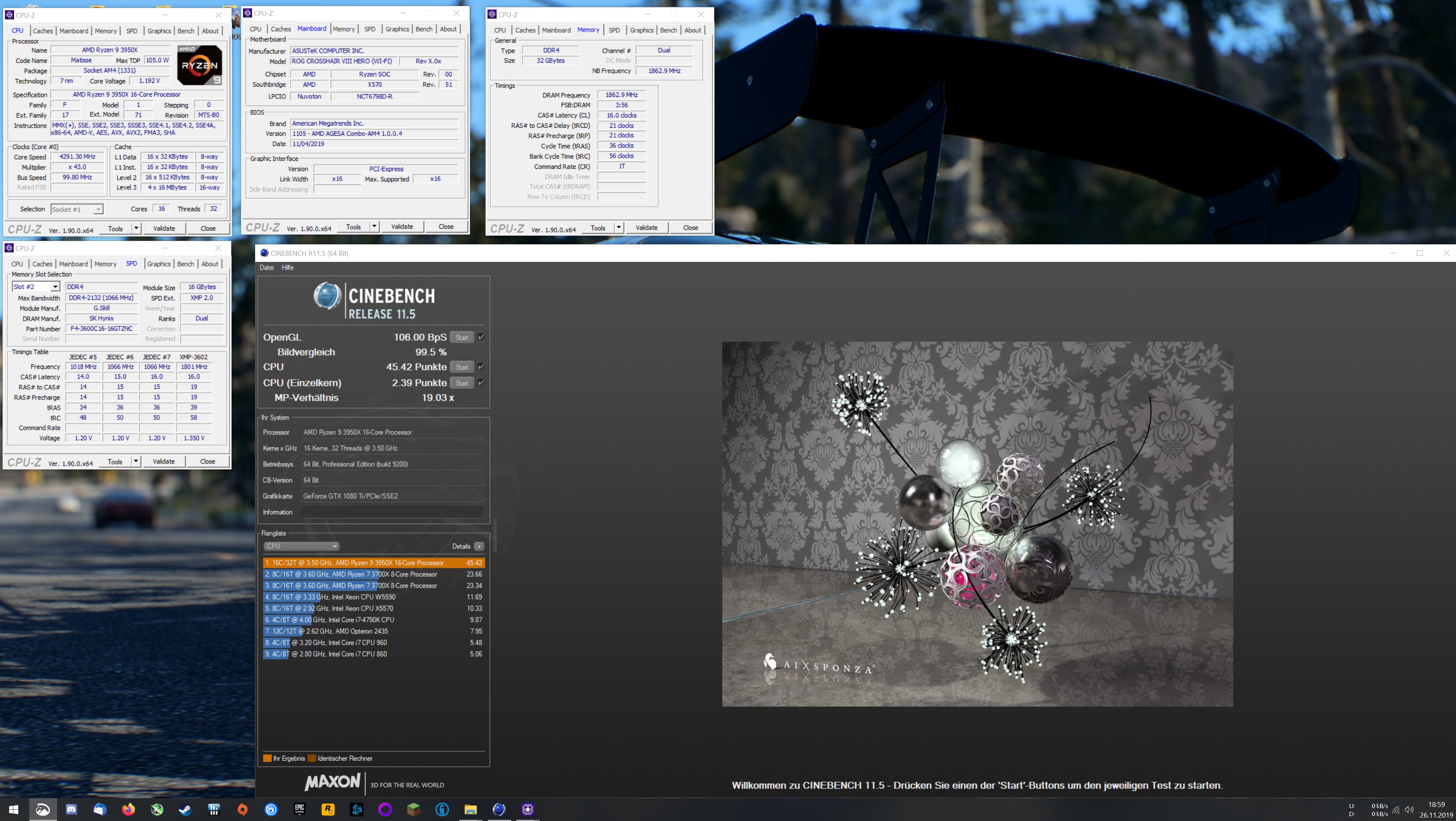Image resolution: width=1456 pixels, height=821 pixels.
Task: Launch Thunderbird from the taskbar
Action: 100,809
